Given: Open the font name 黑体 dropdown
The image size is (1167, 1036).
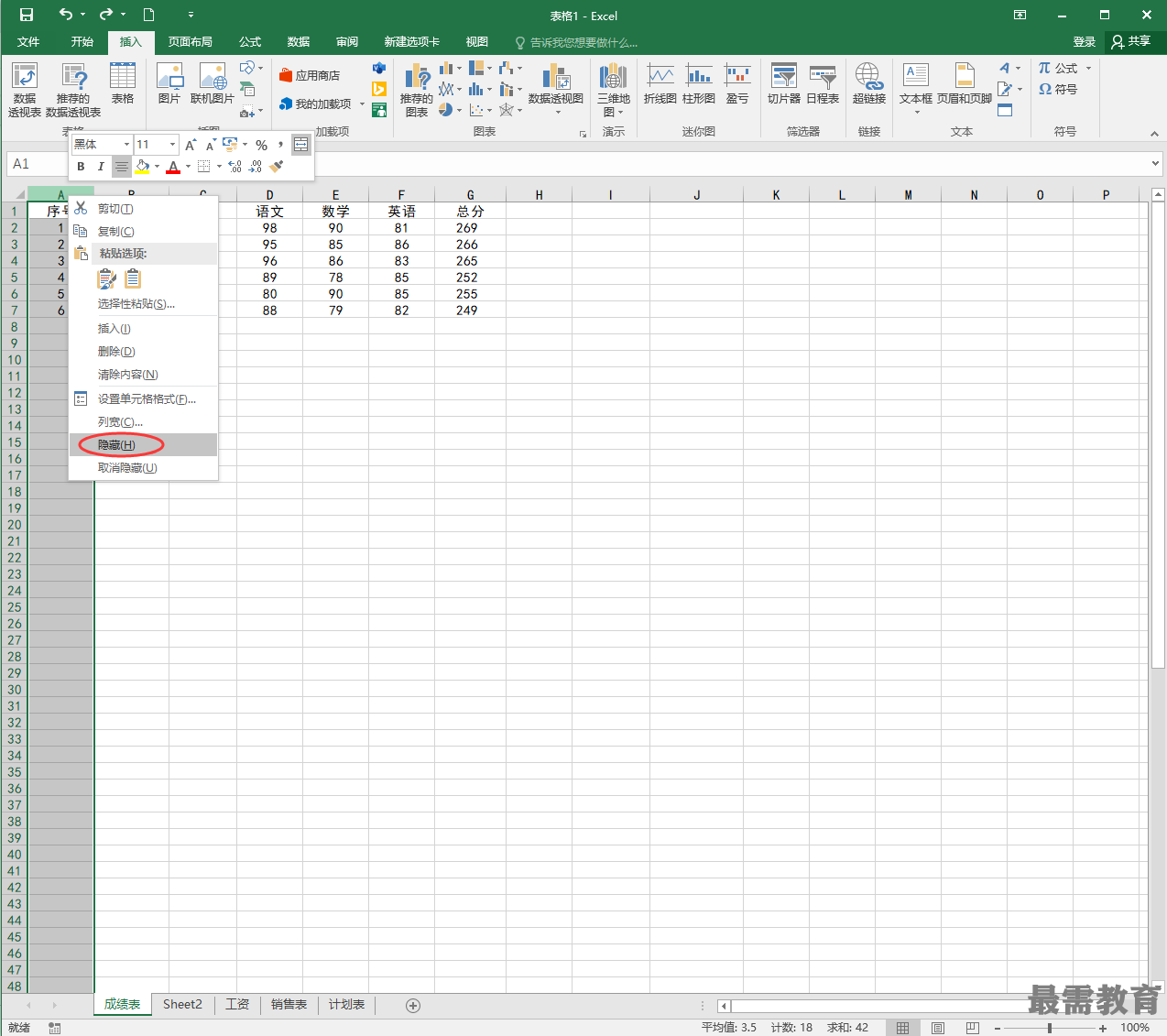Looking at the screenshot, I should tap(126, 145).
